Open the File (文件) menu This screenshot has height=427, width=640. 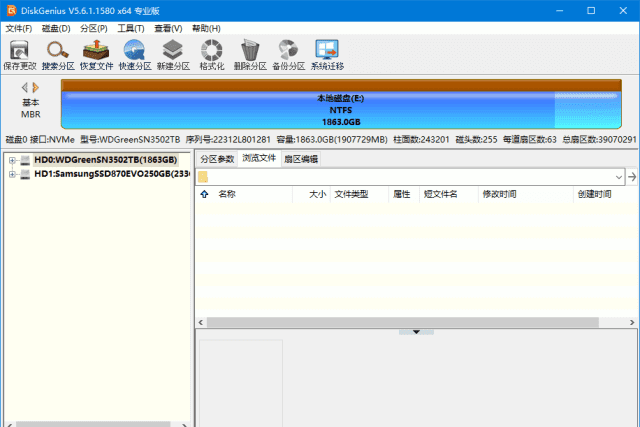click(x=19, y=28)
